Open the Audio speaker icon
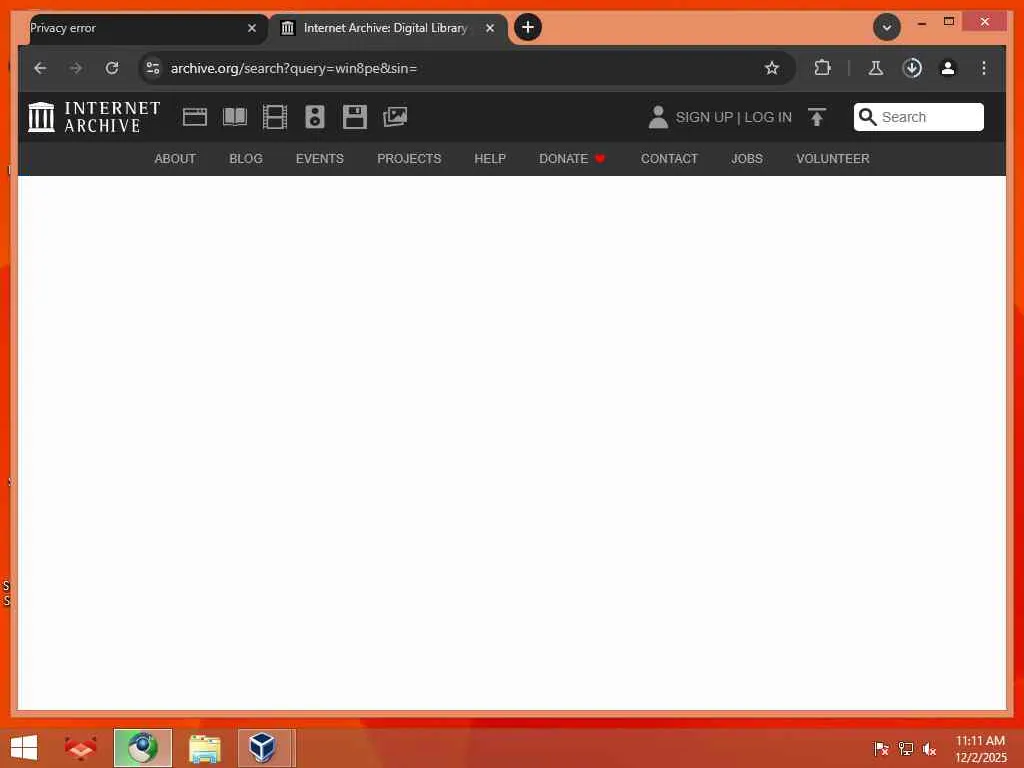1024x768 pixels. coord(315,117)
